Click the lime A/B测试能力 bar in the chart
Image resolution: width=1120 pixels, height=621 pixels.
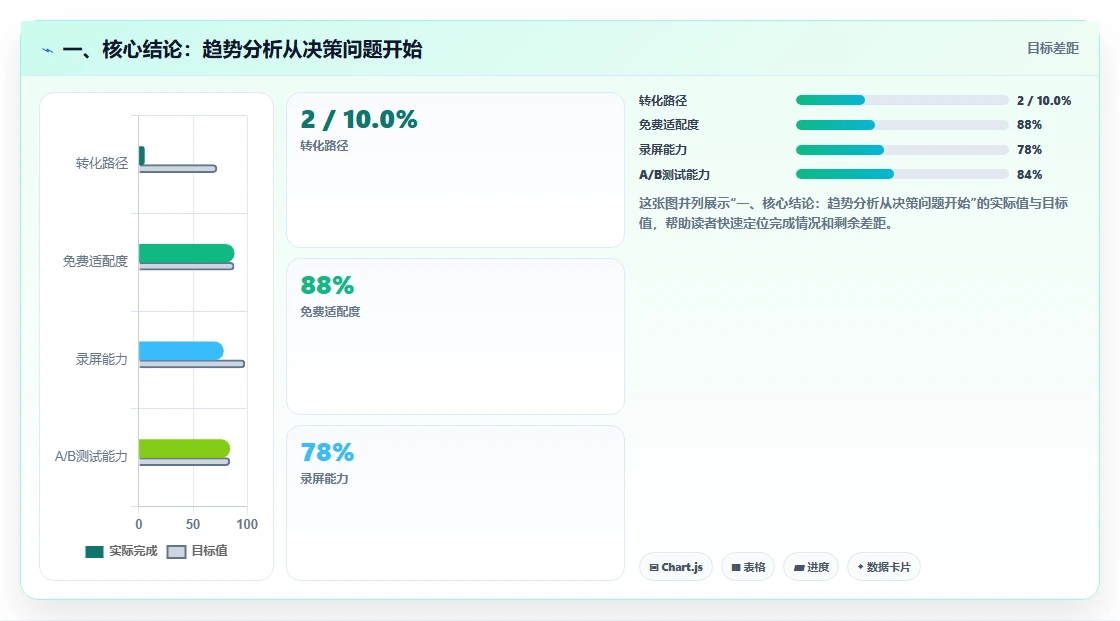(184, 449)
